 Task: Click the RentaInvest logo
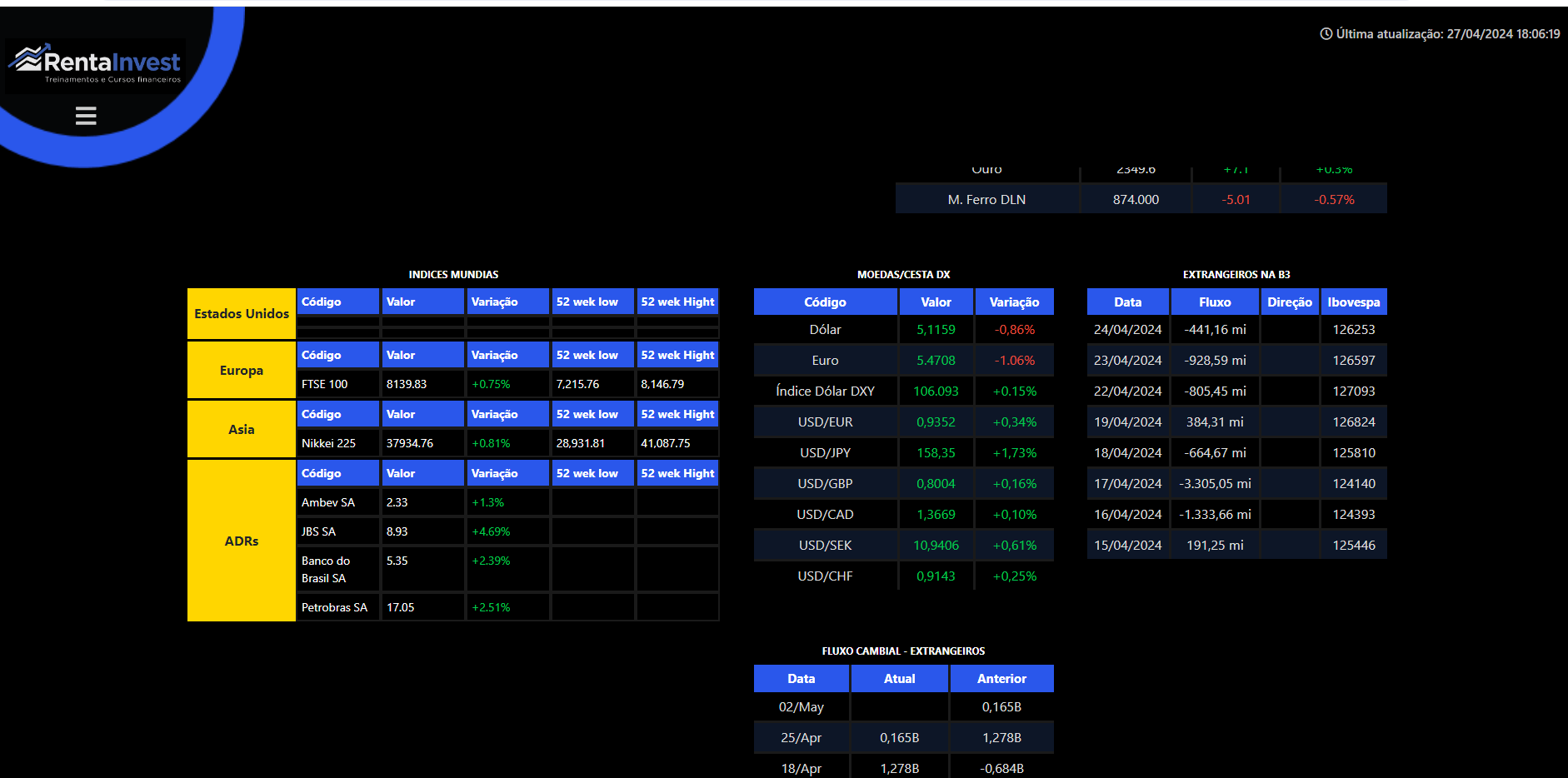[95, 64]
